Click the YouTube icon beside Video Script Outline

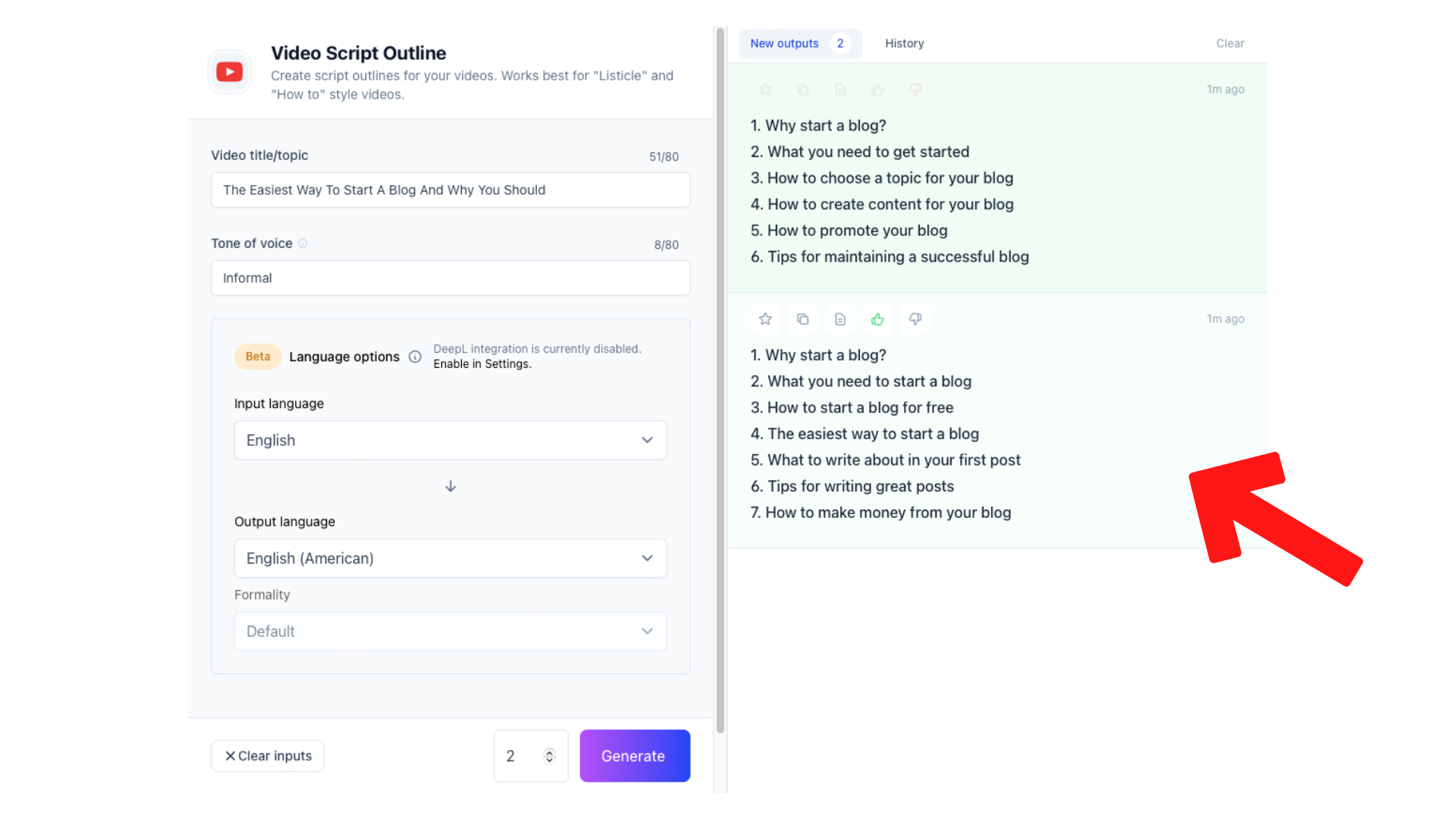(229, 71)
